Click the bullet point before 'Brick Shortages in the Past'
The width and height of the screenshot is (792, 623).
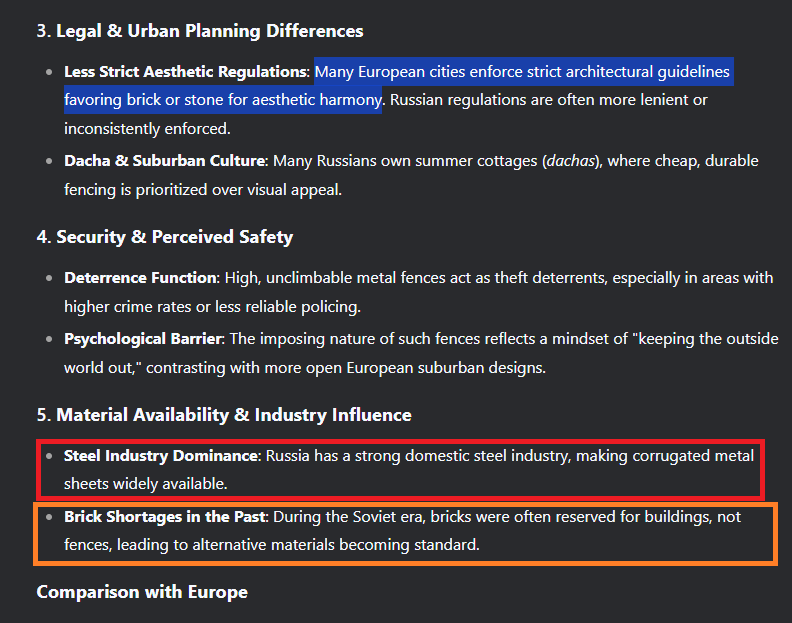(x=50, y=517)
